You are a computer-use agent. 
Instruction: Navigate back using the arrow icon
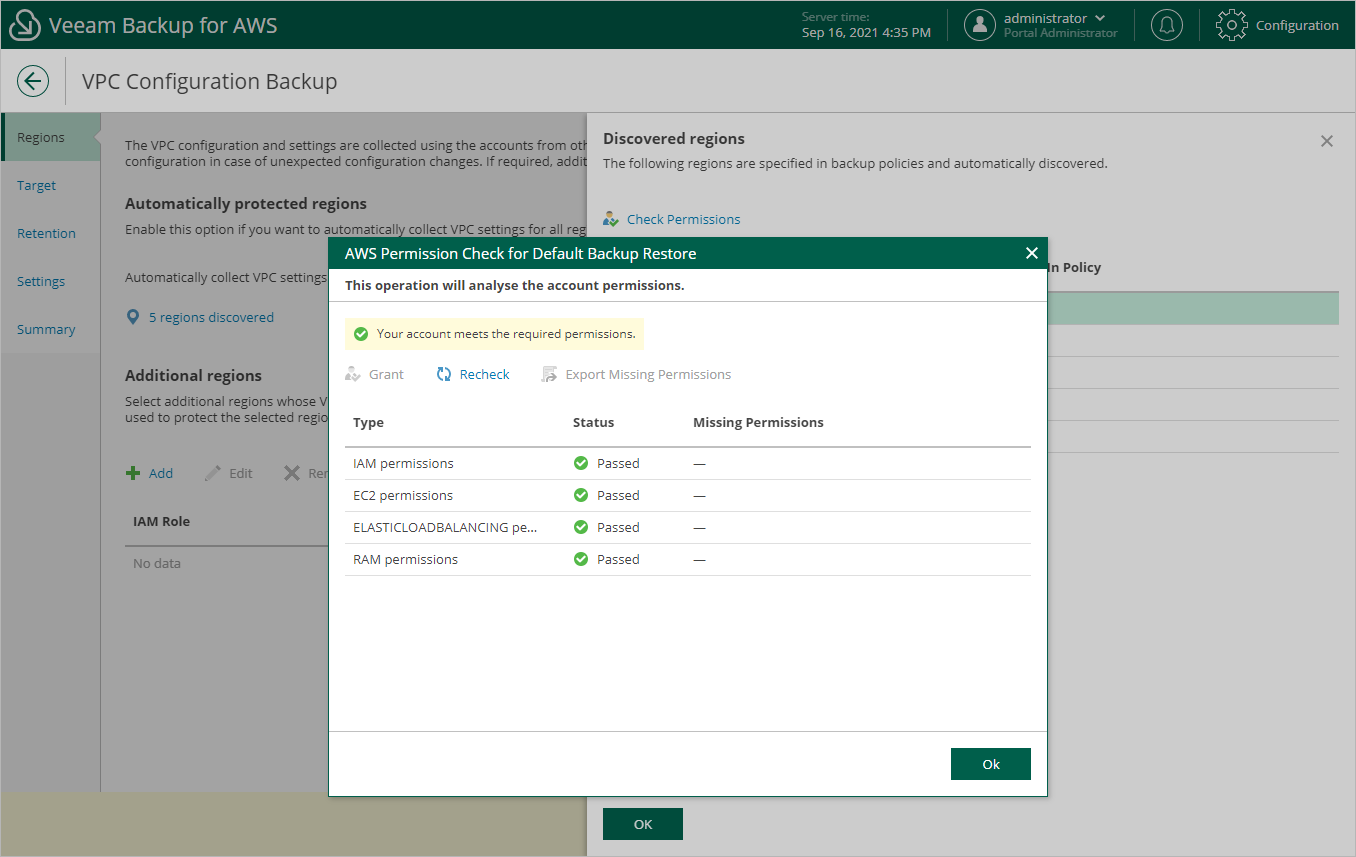click(x=32, y=81)
